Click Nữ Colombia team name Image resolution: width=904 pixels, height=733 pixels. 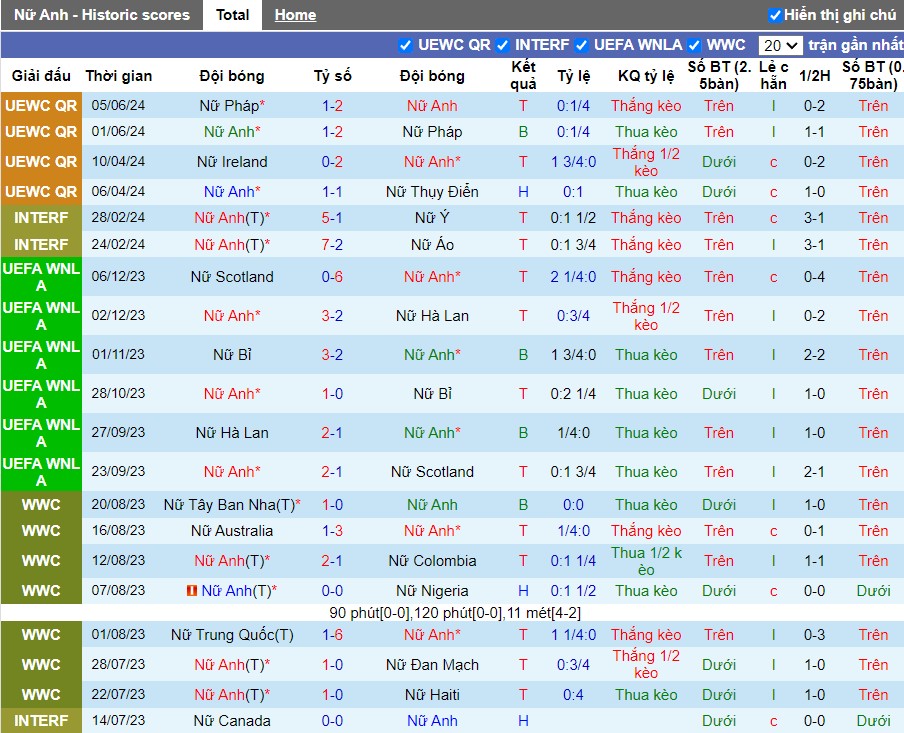[432, 561]
